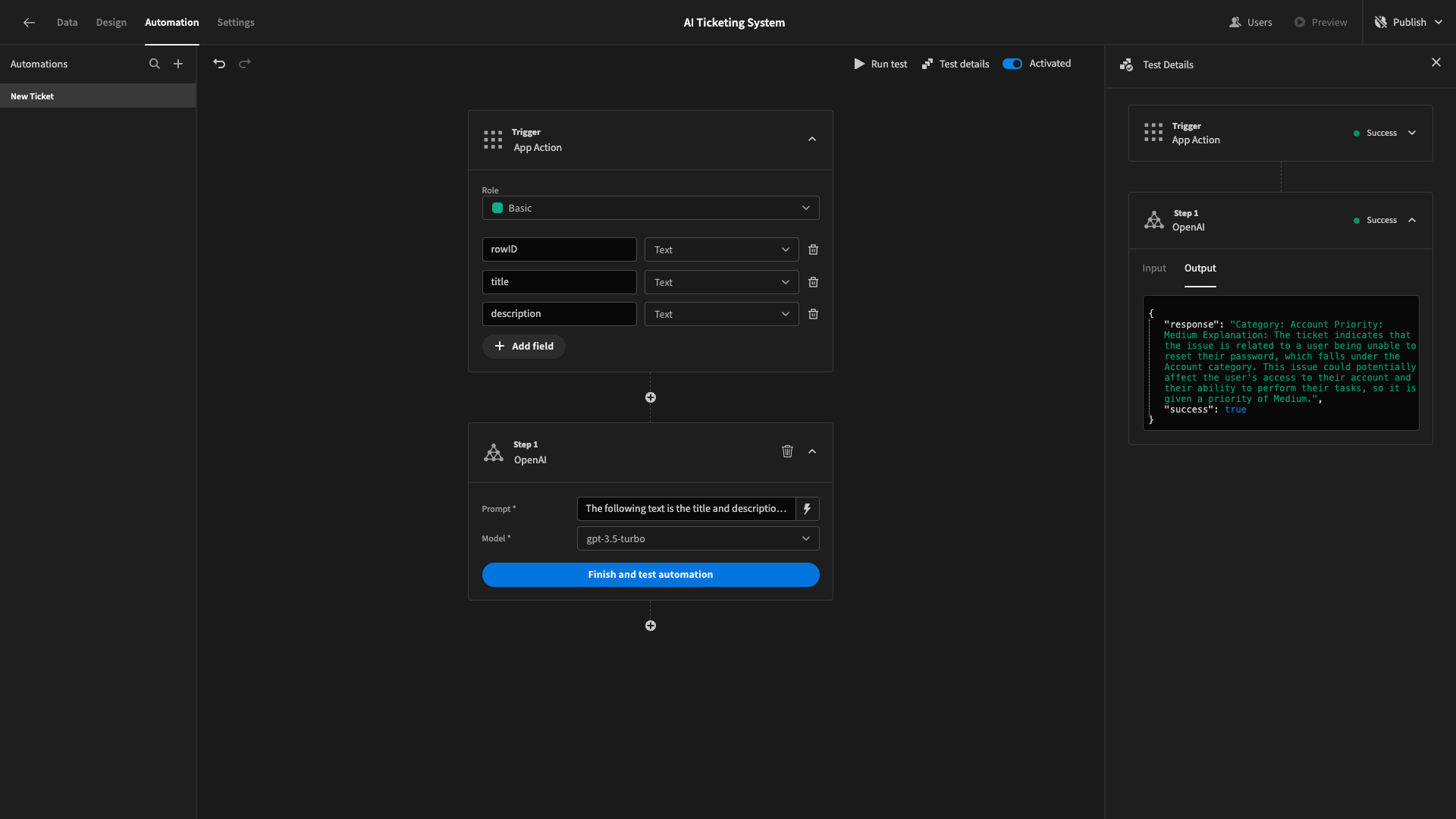Open the Publish dropdown menu
The image size is (1456, 819).
coord(1409,23)
